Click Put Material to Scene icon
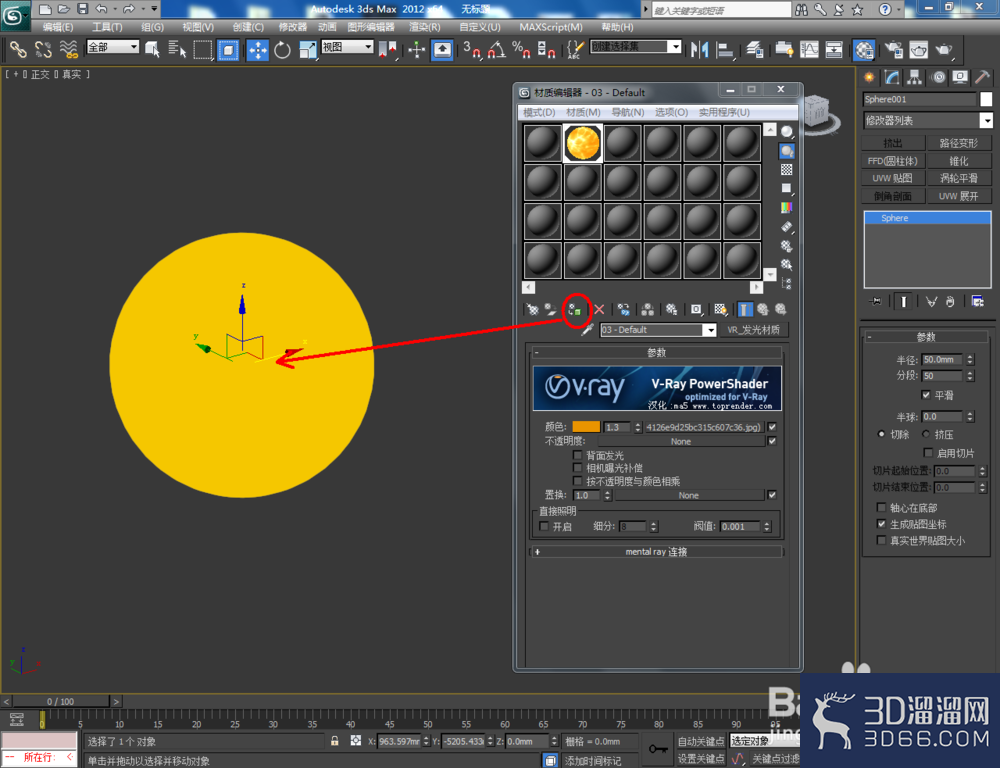The height and width of the screenshot is (768, 1000). tap(550, 310)
